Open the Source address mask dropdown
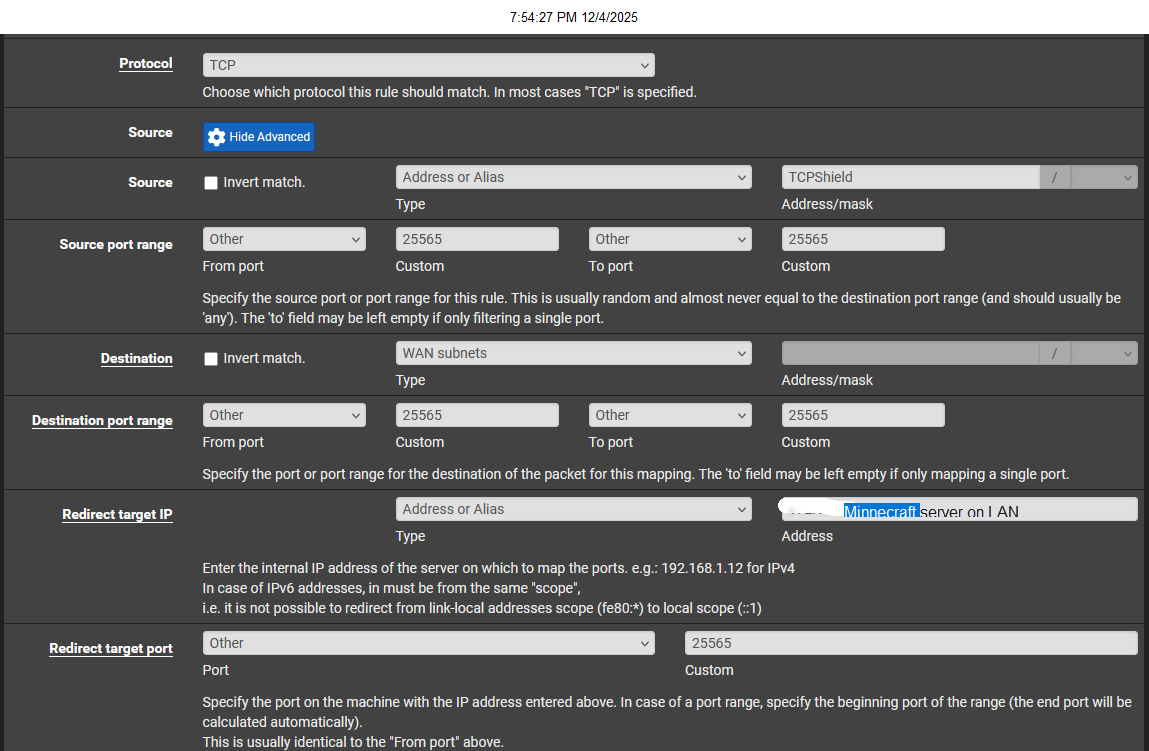1149x751 pixels. (1104, 176)
